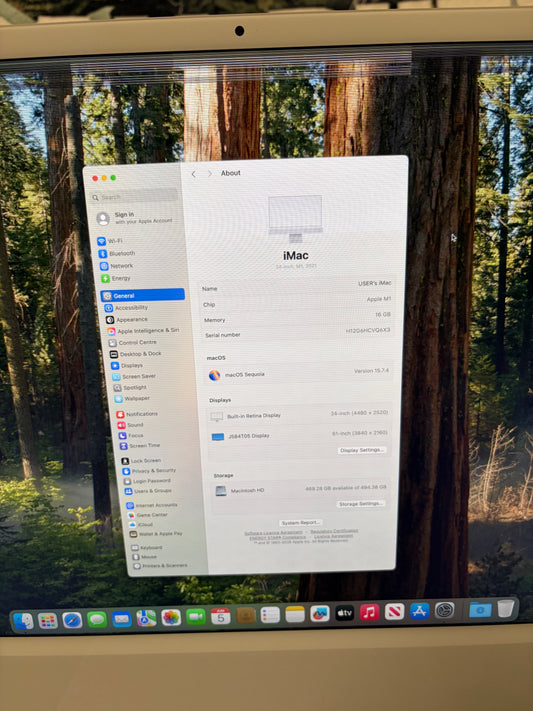Screen dimensions: 533x711
Task: Open Desktop & Dock settings
Action: (x=136, y=354)
